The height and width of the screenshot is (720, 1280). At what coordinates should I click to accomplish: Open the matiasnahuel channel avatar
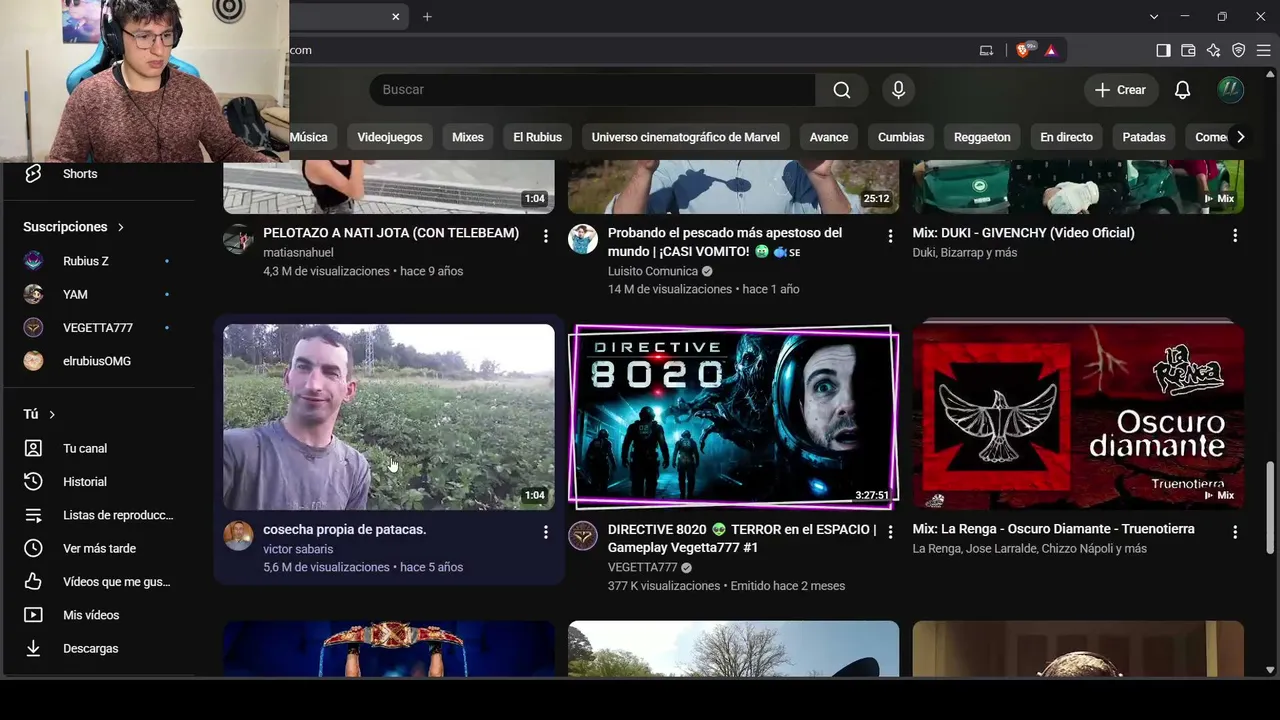click(238, 240)
